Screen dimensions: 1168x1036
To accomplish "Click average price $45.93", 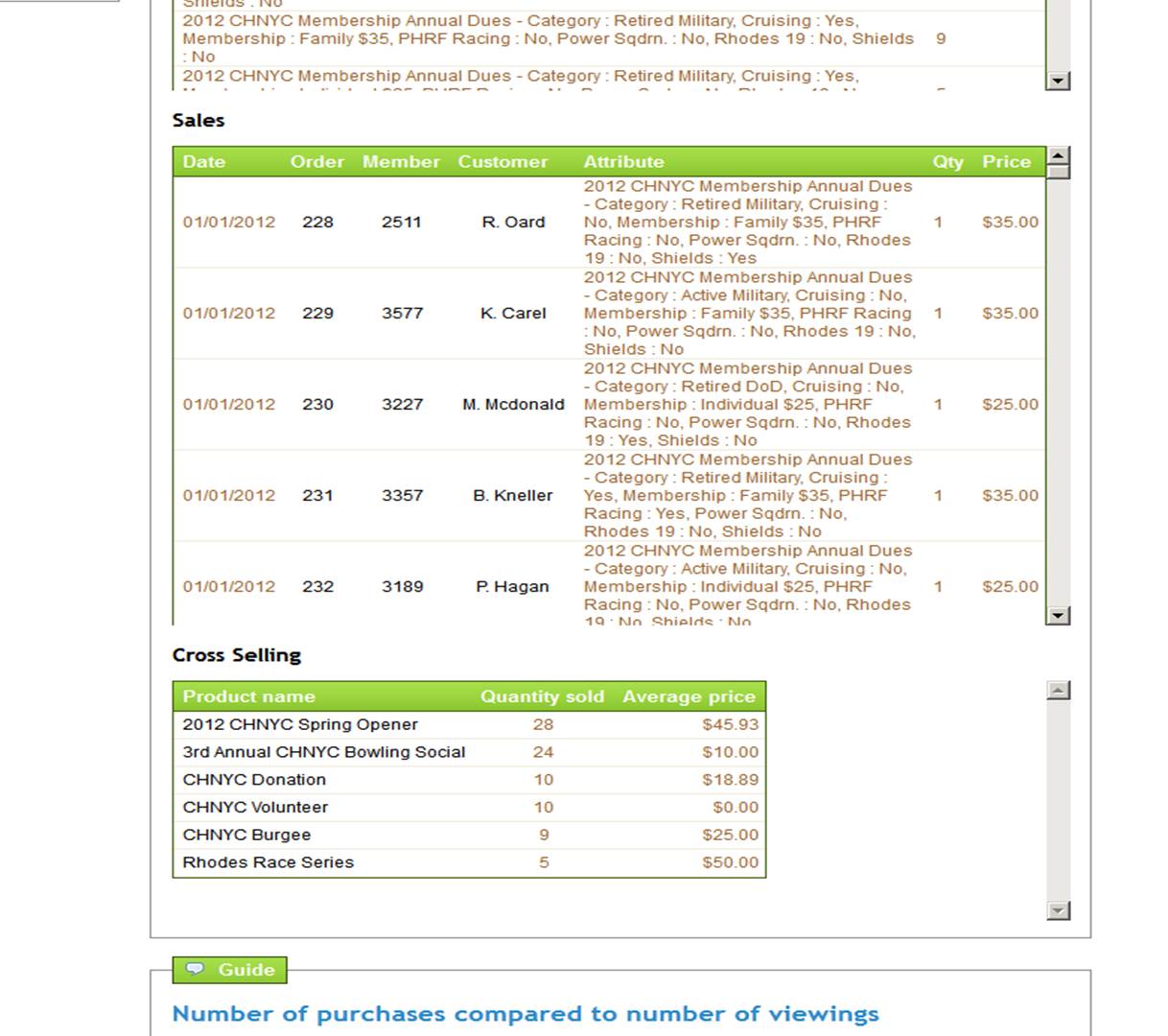I will 730,724.
